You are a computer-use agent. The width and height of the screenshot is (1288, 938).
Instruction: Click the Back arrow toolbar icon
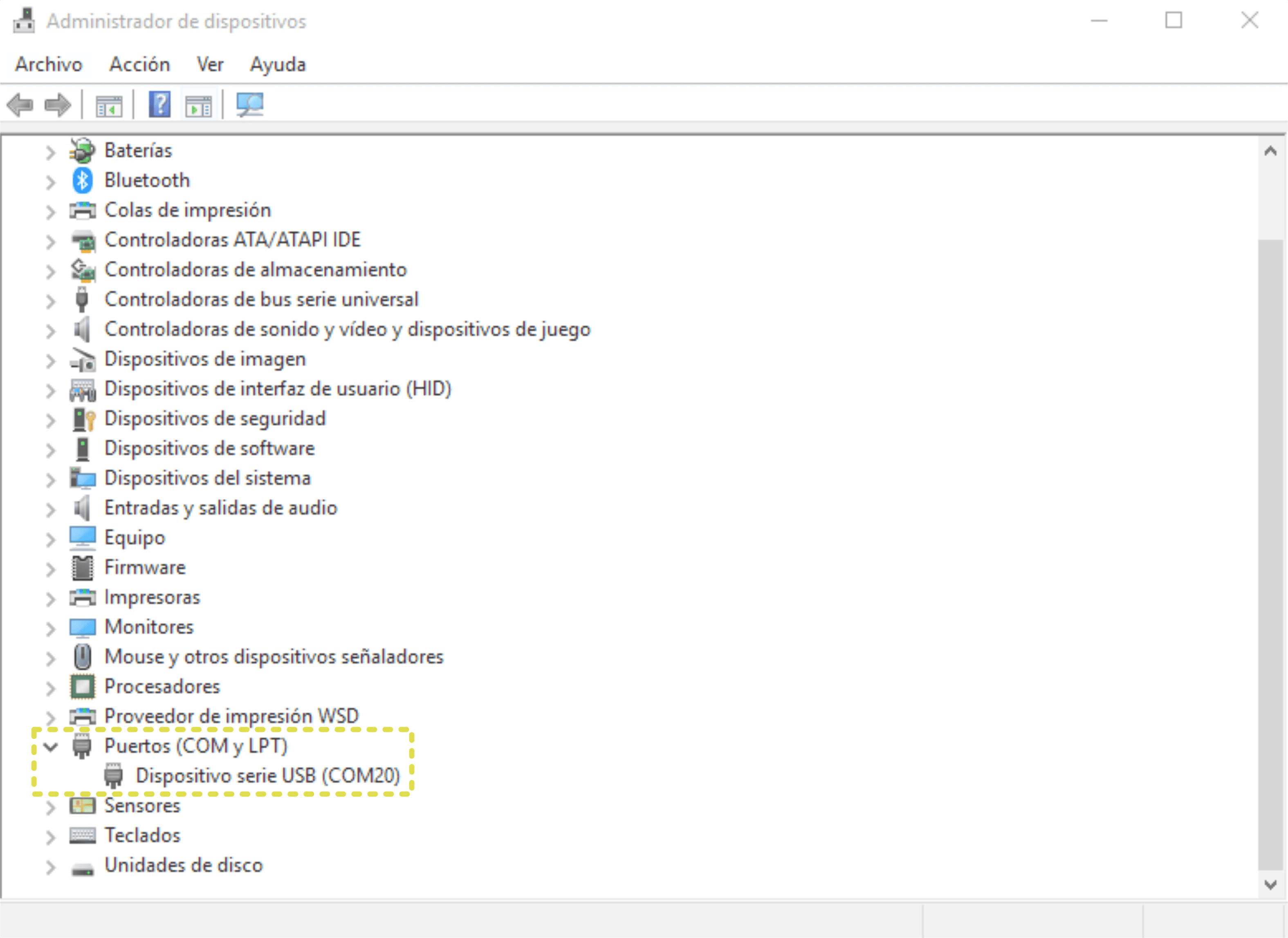tap(20, 105)
